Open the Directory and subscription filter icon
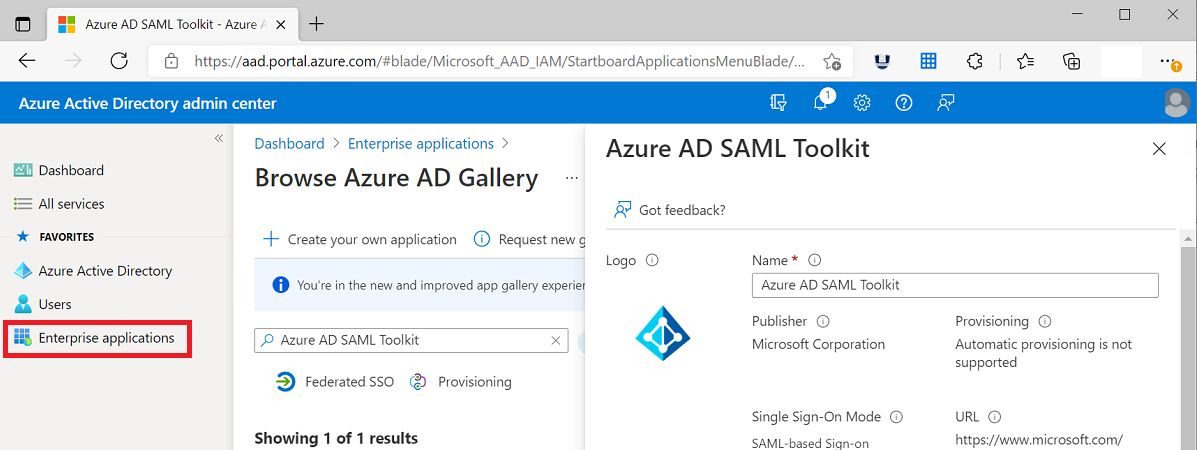The height and width of the screenshot is (450, 1197). 778,102
